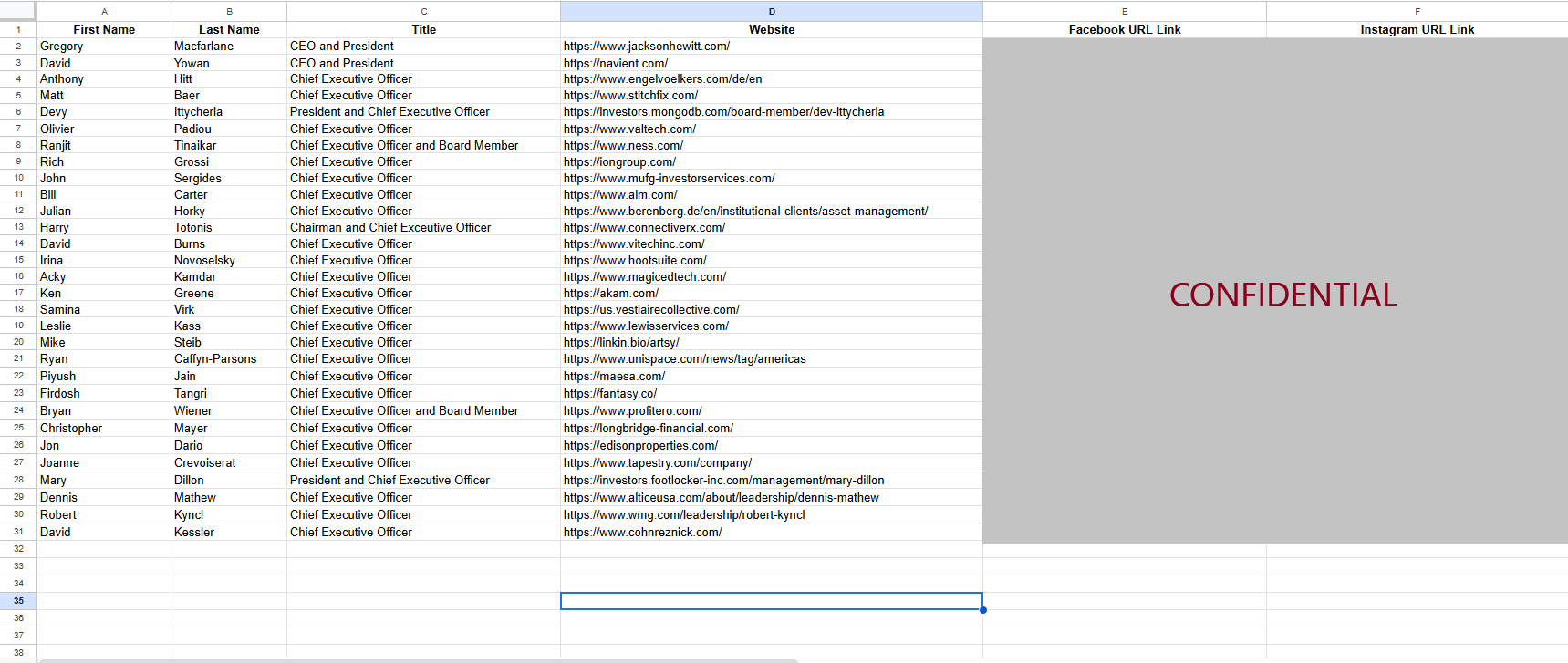Open the investors.mongodb.com board member link
The width and height of the screenshot is (1568, 663).
coord(724,111)
